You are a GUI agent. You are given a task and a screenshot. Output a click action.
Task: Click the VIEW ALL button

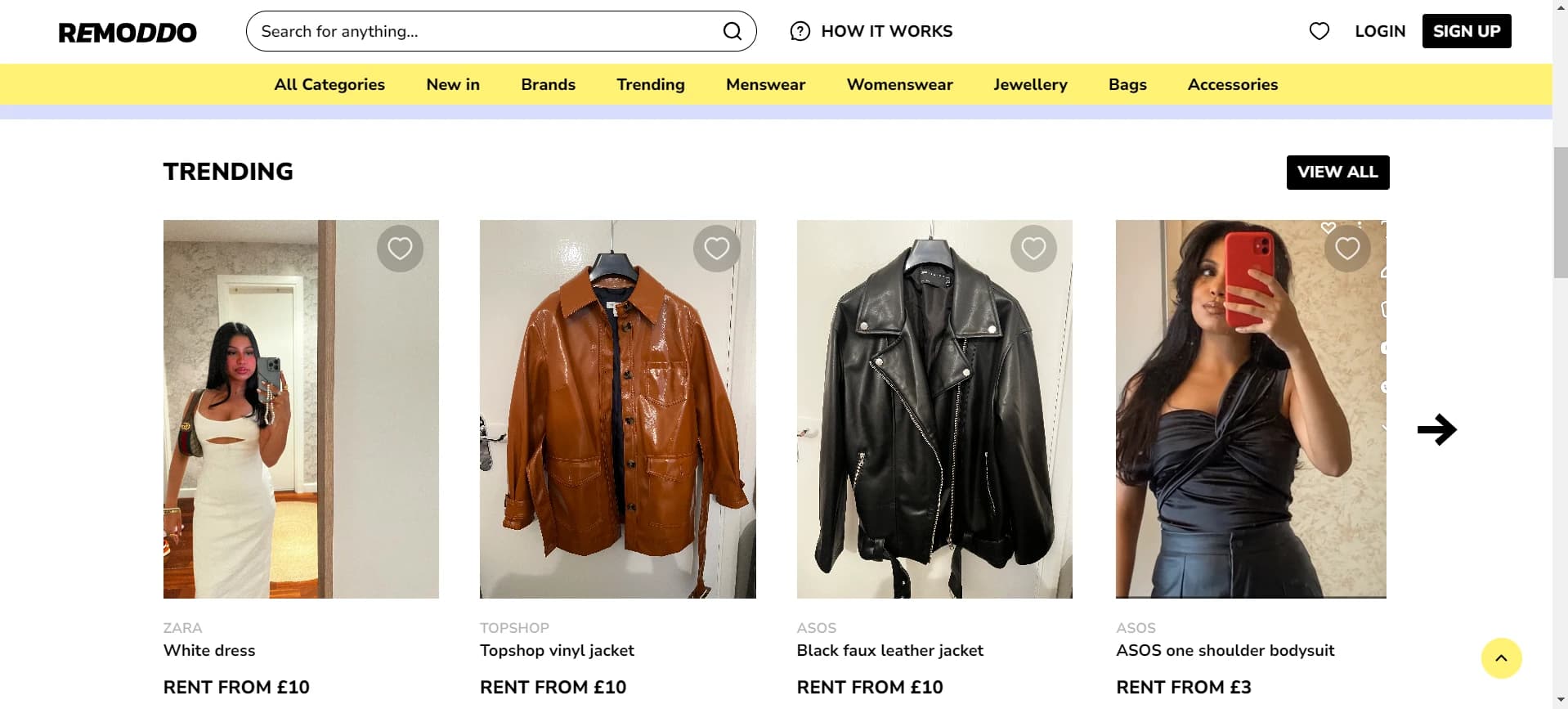click(1337, 173)
